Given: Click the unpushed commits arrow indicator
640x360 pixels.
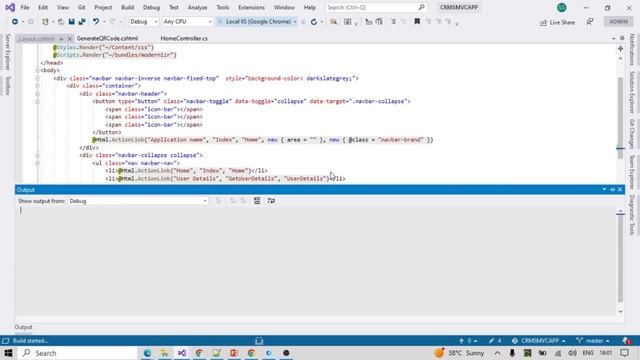Looking at the screenshot, I should click(x=468, y=340).
